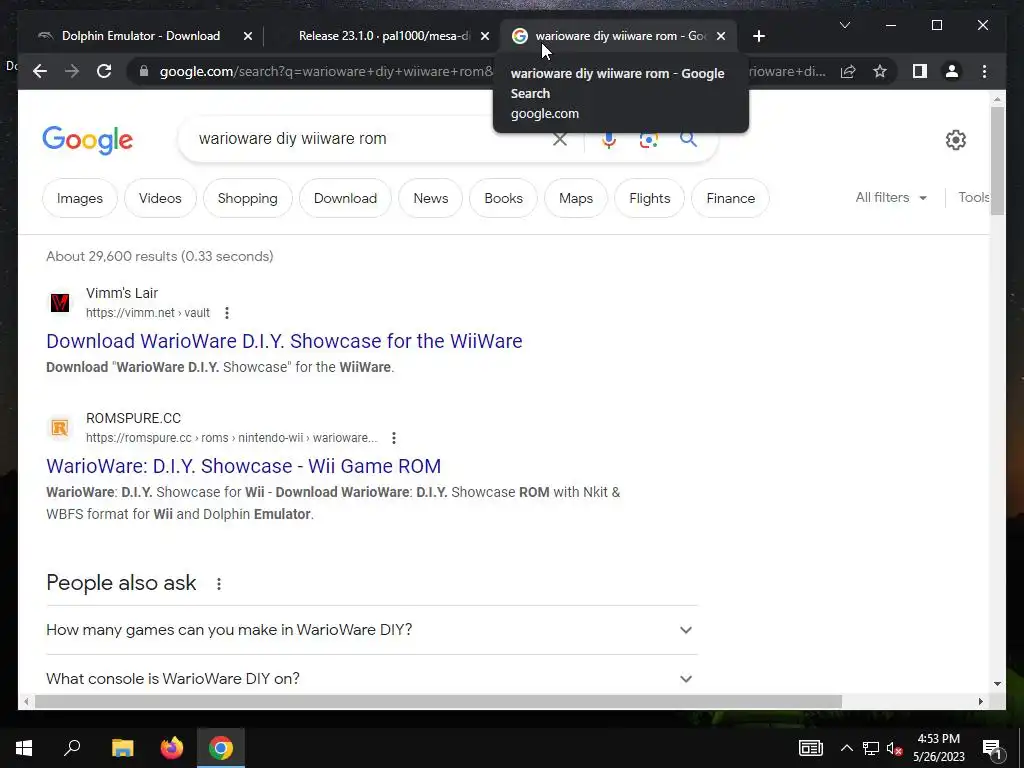Image resolution: width=1024 pixels, height=768 pixels.
Task: Open the Chrome profile avatar
Action: 952,71
